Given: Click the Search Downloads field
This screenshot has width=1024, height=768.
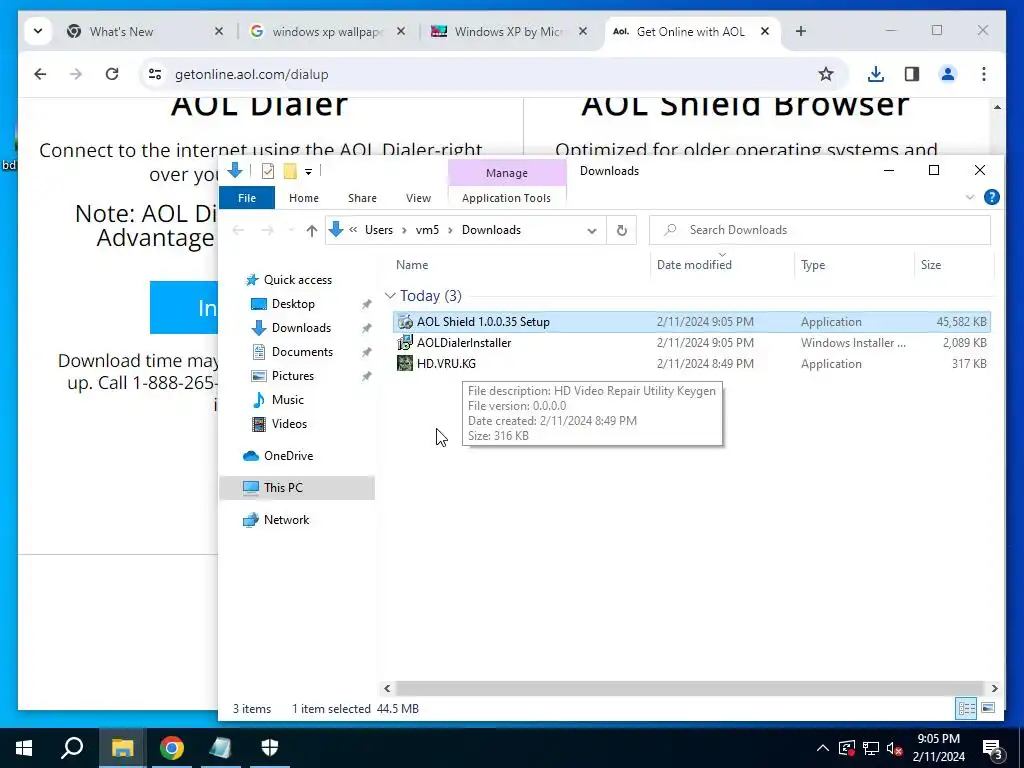Looking at the screenshot, I should coord(820,230).
